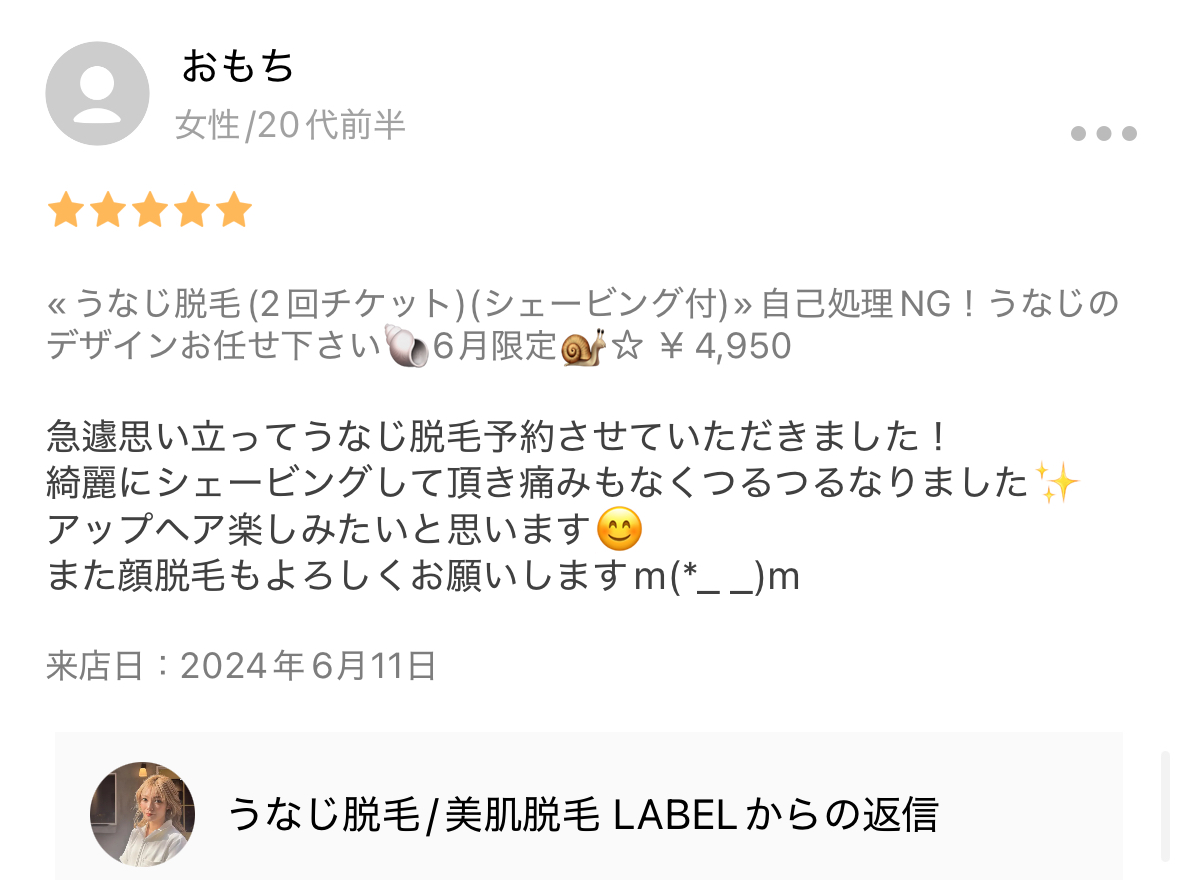Click the second rating star

coord(108,209)
